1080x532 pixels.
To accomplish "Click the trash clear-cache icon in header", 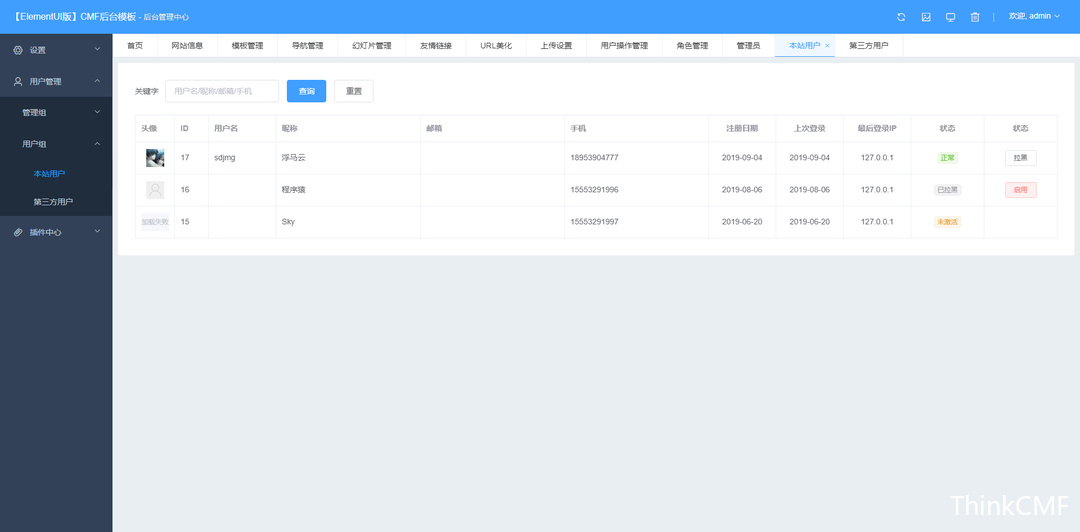I will click(x=975, y=17).
